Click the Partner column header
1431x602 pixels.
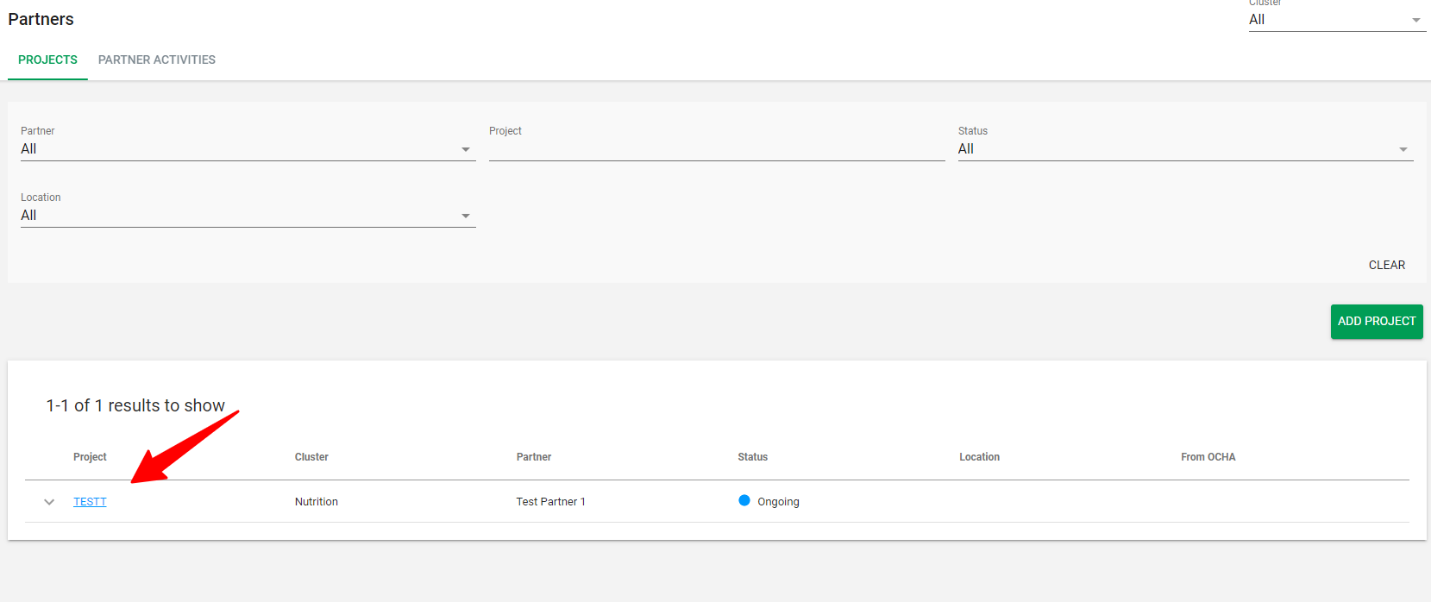point(534,457)
